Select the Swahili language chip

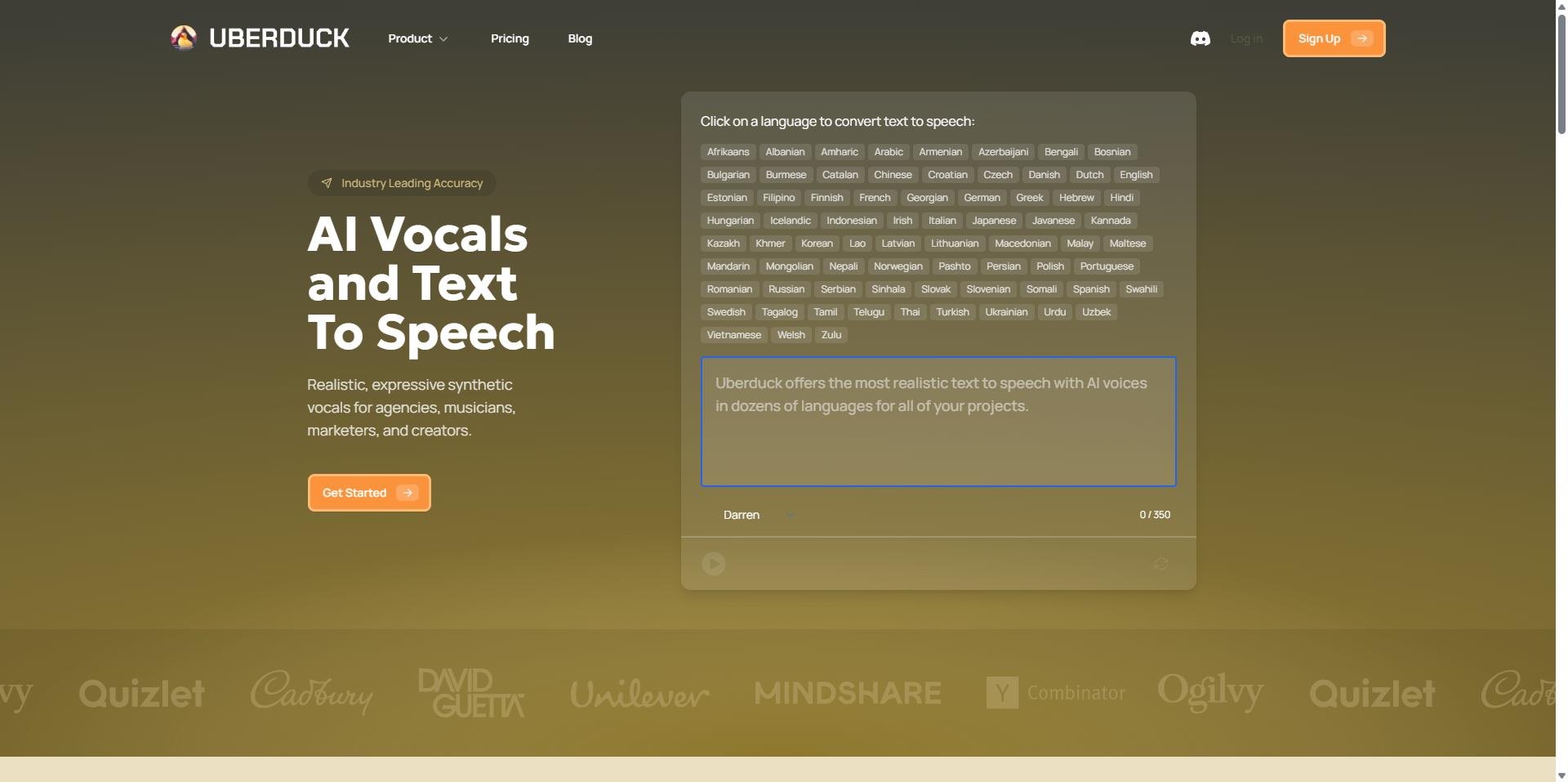click(1141, 289)
